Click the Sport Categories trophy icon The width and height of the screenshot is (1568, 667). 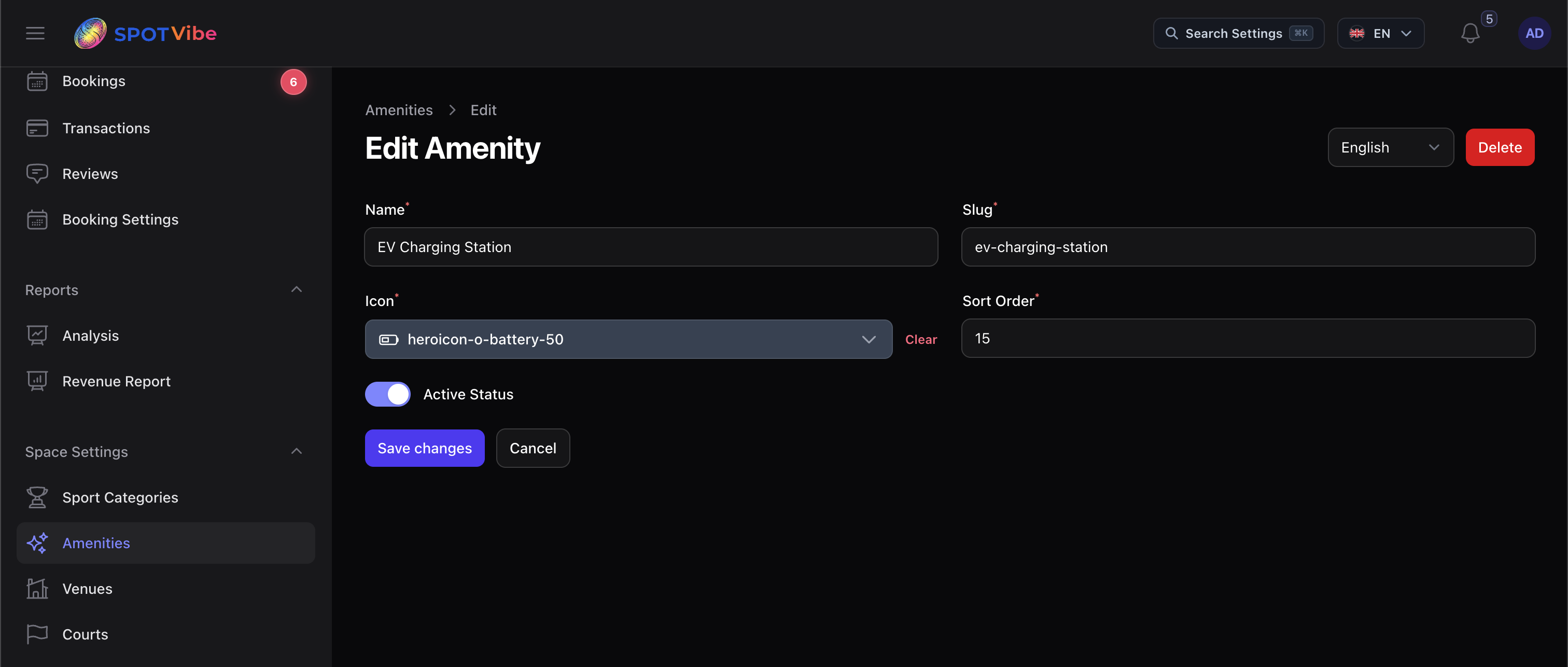(x=37, y=497)
